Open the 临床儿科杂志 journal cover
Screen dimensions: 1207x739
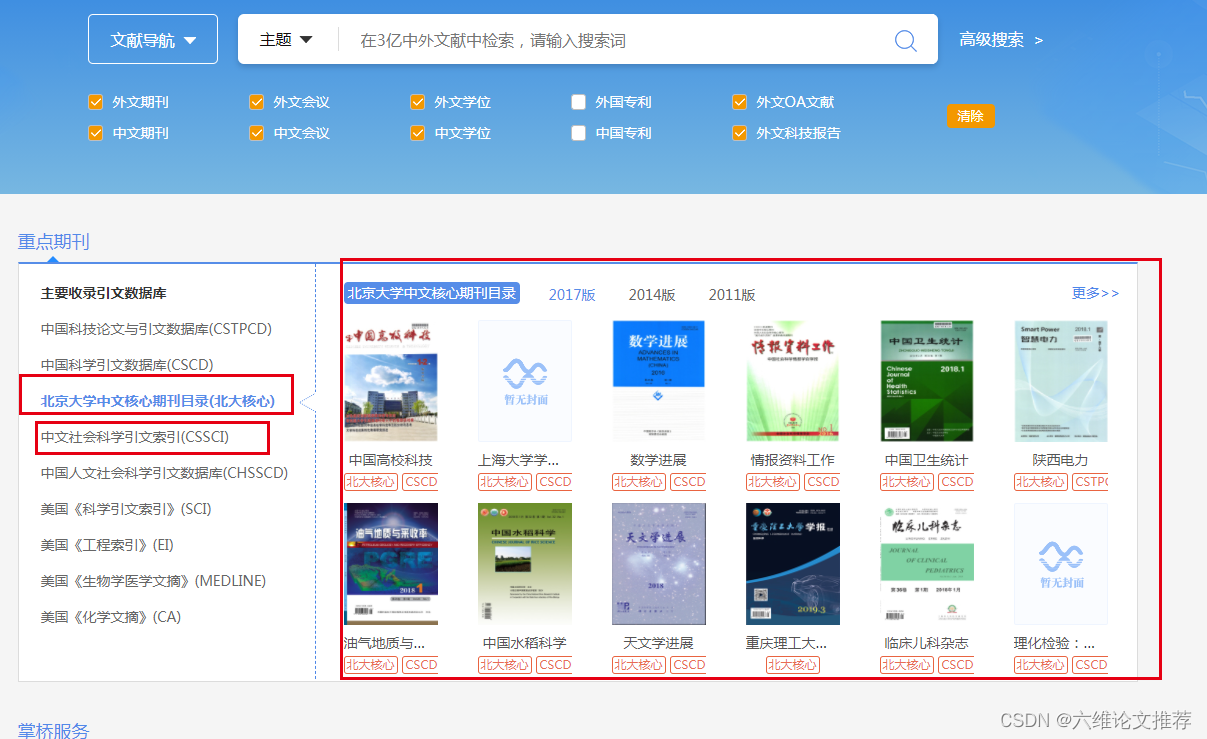927,564
